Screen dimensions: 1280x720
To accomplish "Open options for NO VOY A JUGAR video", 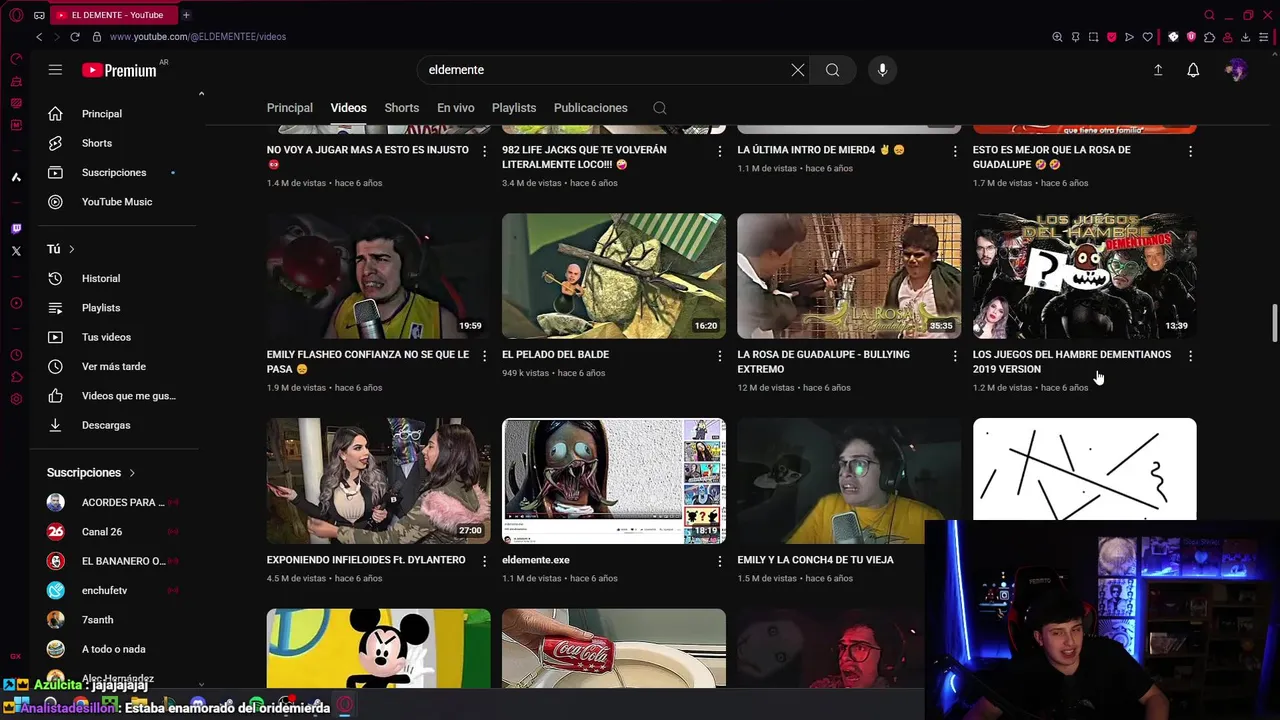I will coord(484,151).
